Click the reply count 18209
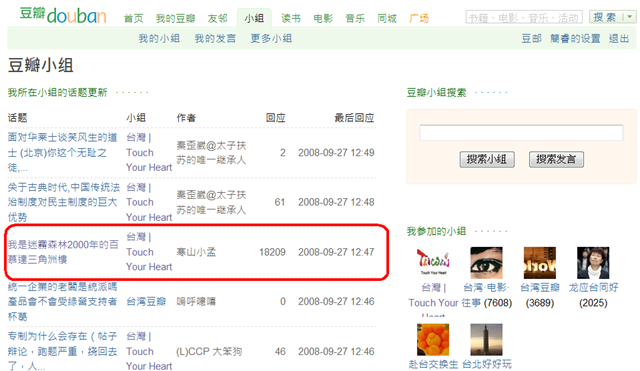Image resolution: width=640 pixels, height=371 pixels. tap(272, 252)
